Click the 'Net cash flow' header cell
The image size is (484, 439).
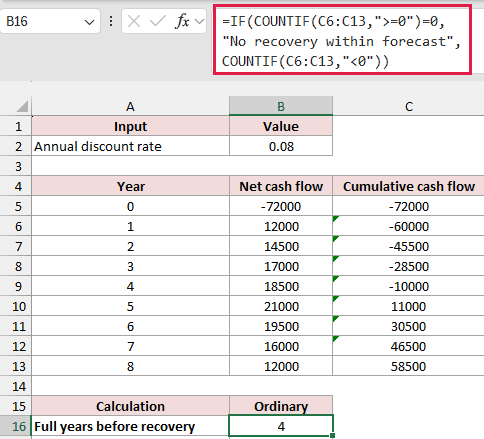click(281, 186)
